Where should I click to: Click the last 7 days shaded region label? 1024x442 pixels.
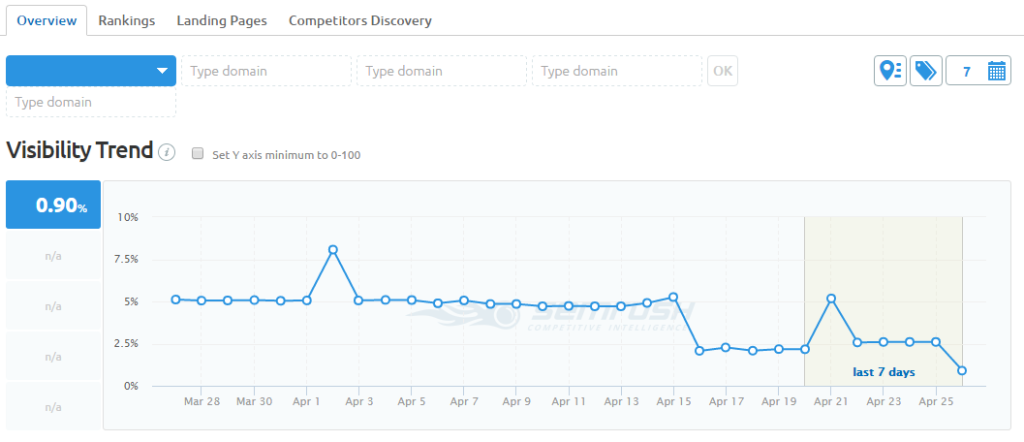(884, 372)
